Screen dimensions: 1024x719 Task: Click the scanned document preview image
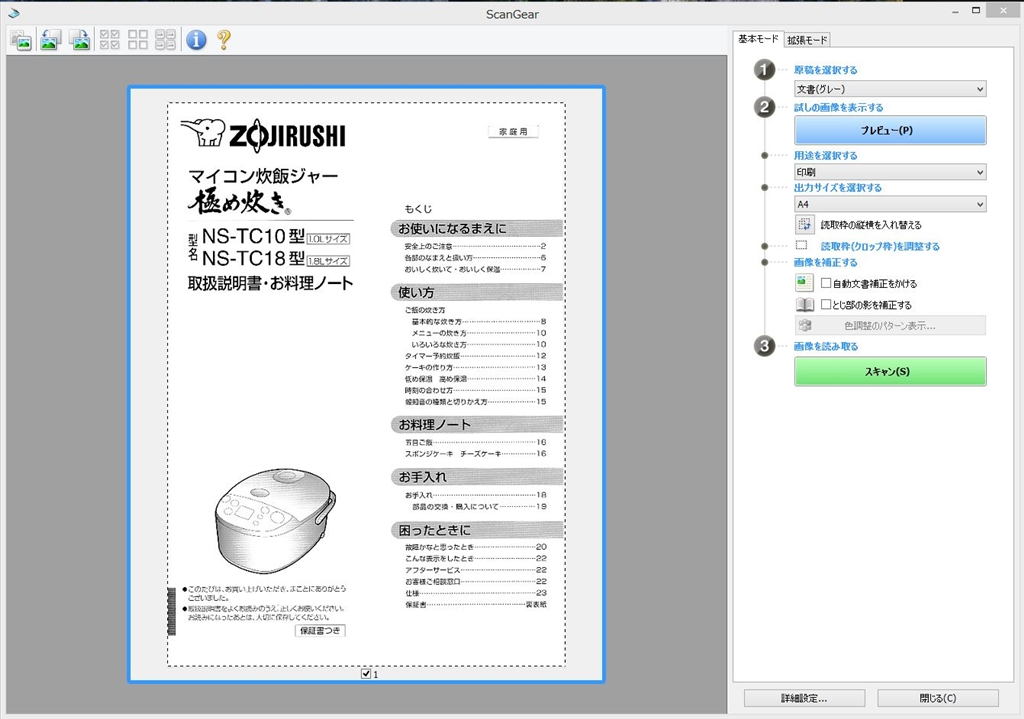click(x=366, y=384)
